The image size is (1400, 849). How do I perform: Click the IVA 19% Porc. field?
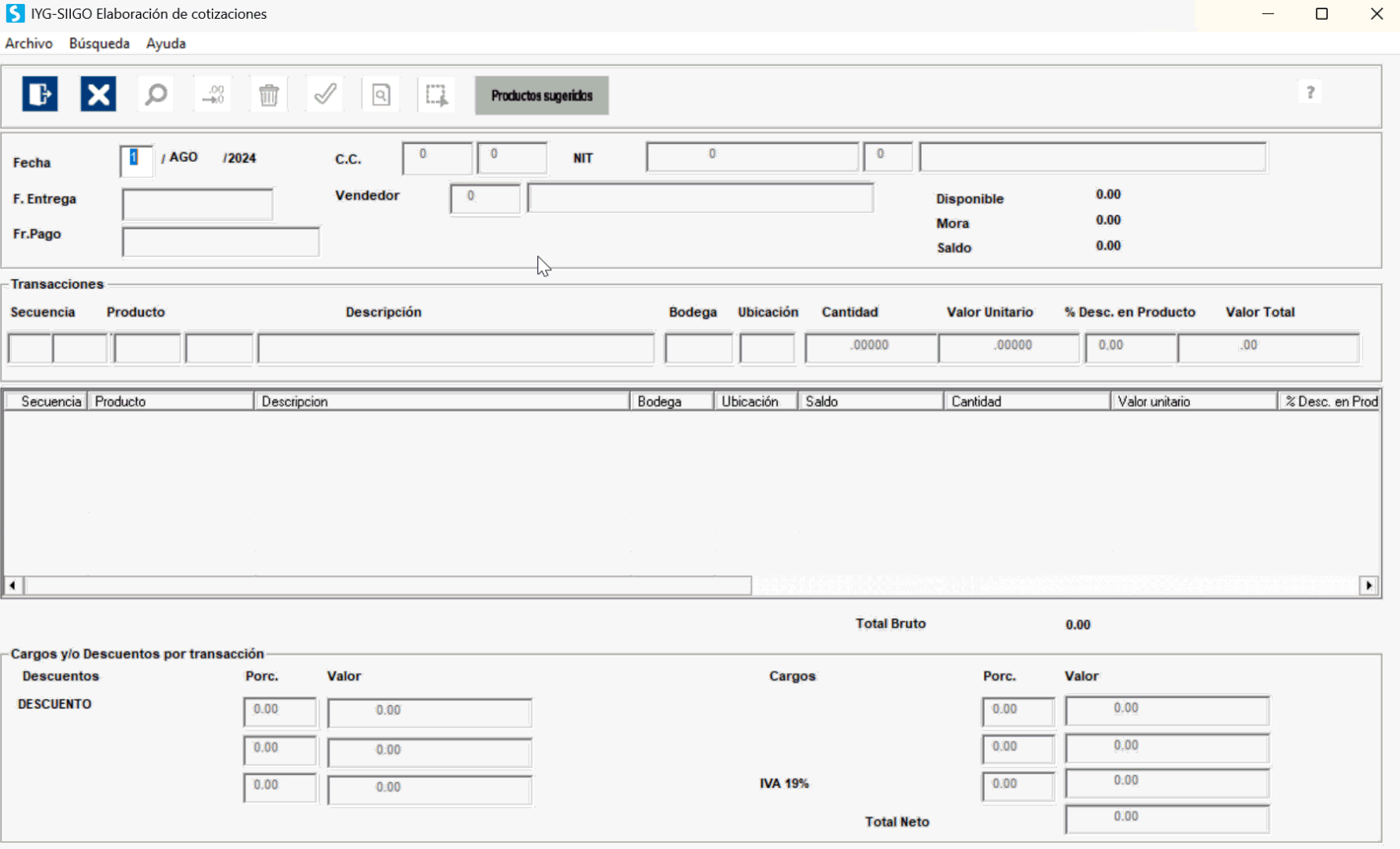pos(1019,786)
